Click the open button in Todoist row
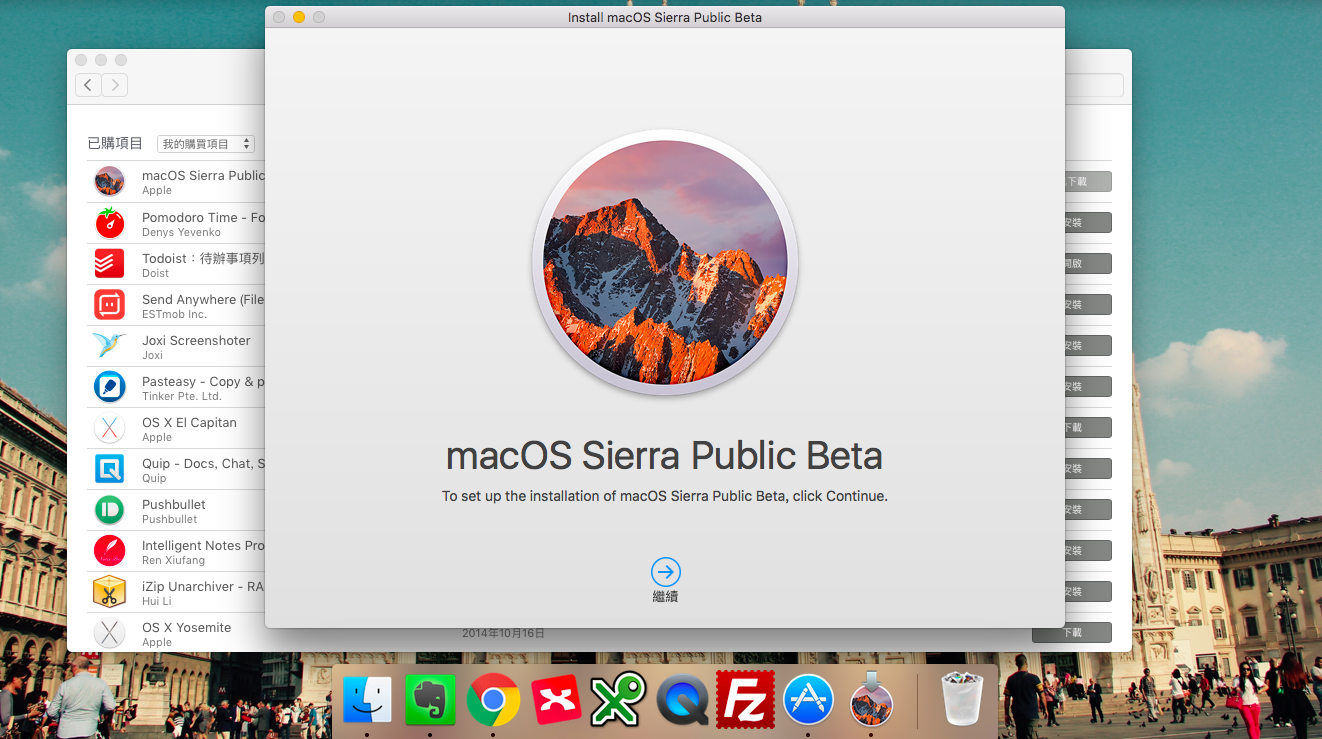The width and height of the screenshot is (1322, 739). point(1088,264)
